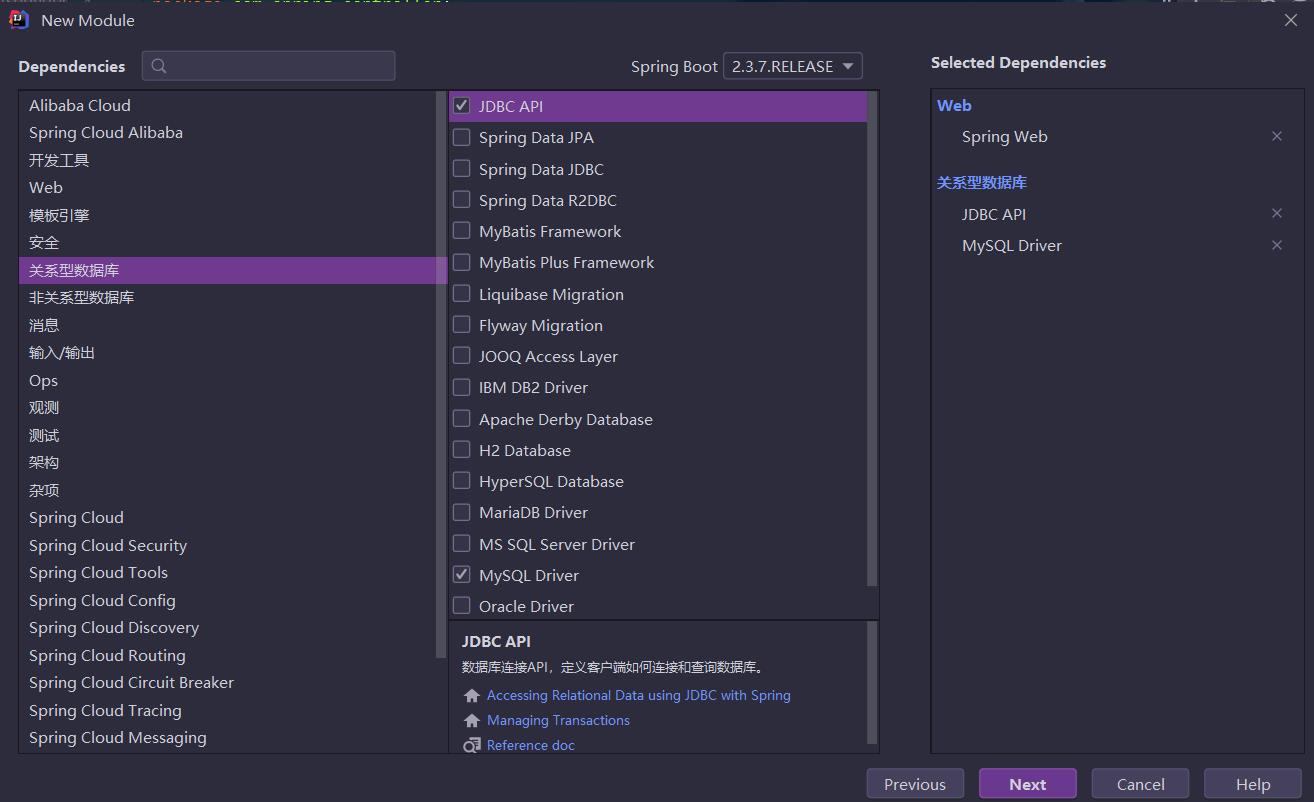Click home icon beside Accessing Relational Data

point(472,695)
